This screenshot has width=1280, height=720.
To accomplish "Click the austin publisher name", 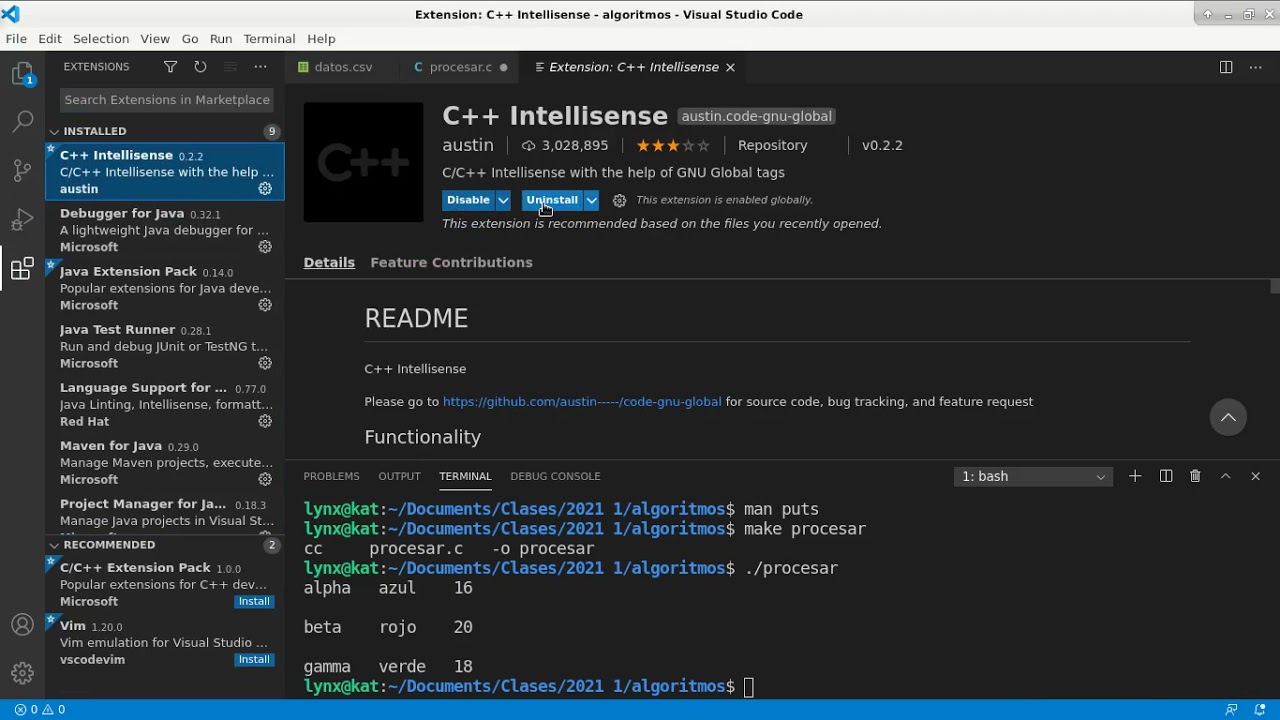I will click(x=468, y=145).
